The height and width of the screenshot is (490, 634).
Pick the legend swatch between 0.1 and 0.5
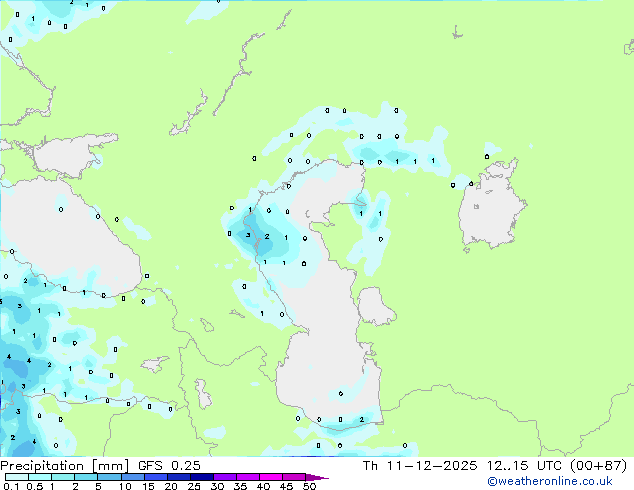click(16, 477)
